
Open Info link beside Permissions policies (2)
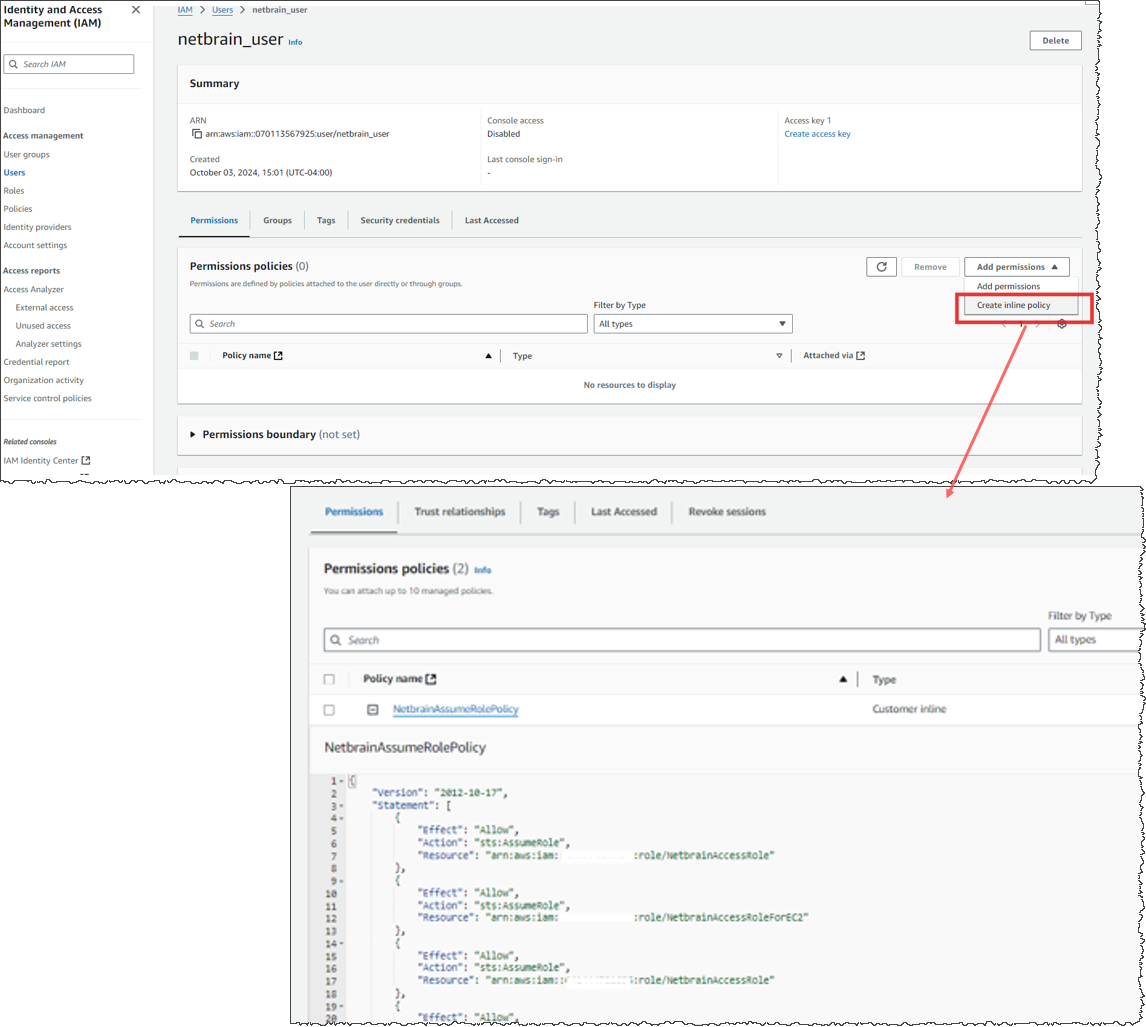click(x=482, y=570)
